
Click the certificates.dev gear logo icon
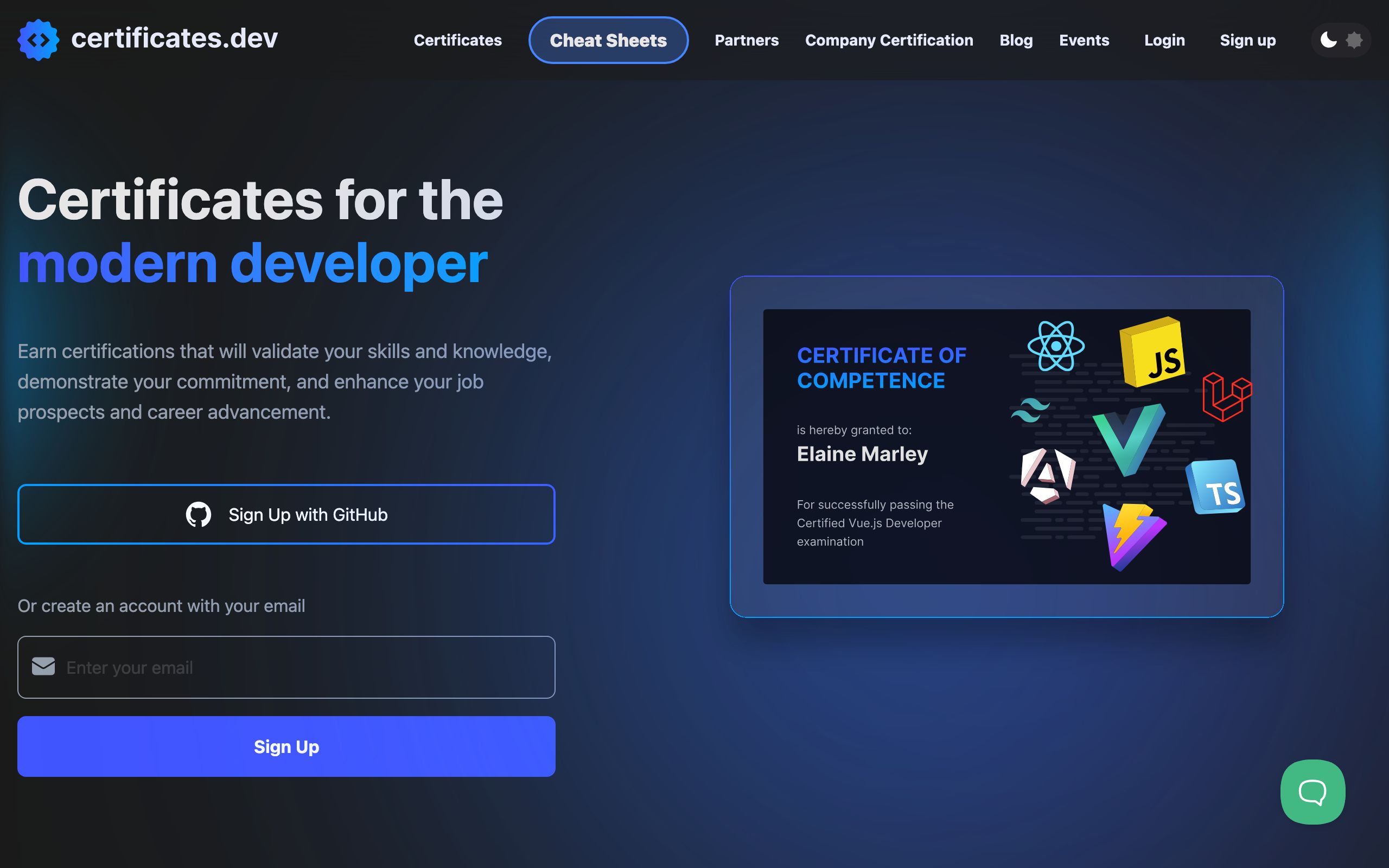[x=38, y=40]
